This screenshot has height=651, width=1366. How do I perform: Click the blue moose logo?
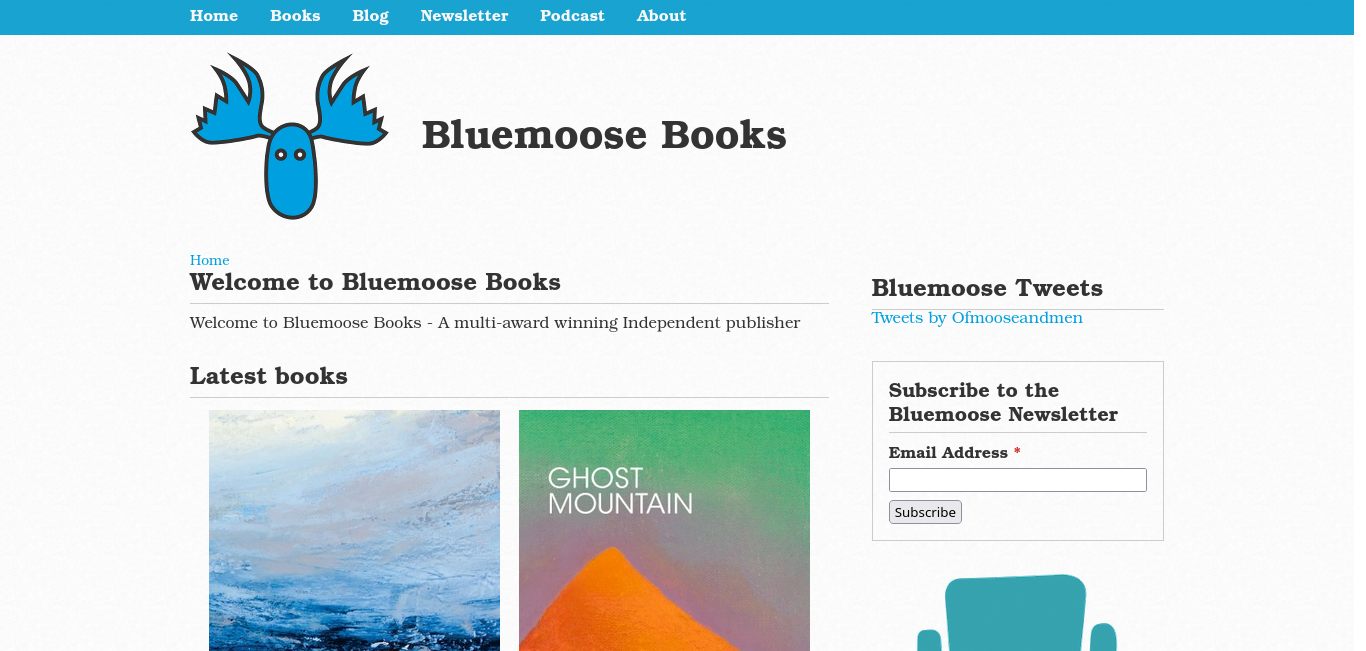pyautogui.click(x=290, y=136)
